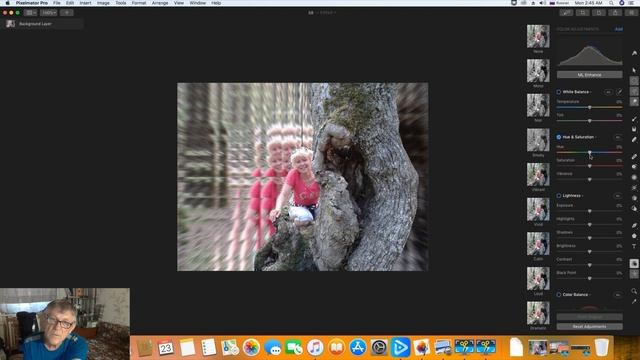
Task: Open the Arrange menu
Action: click(x=160, y=3)
